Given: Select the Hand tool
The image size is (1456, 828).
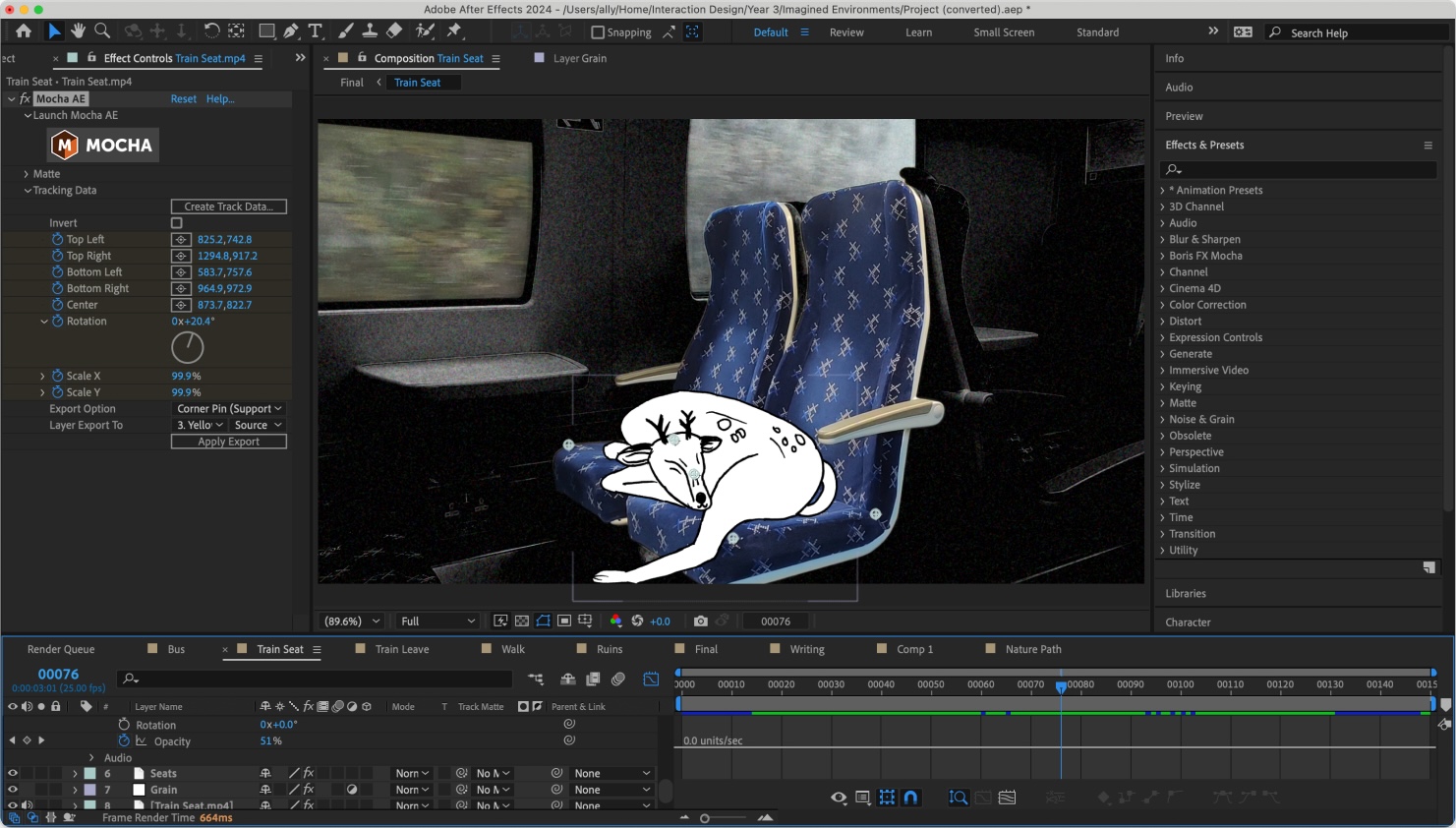Looking at the screenshot, I should 78,31.
